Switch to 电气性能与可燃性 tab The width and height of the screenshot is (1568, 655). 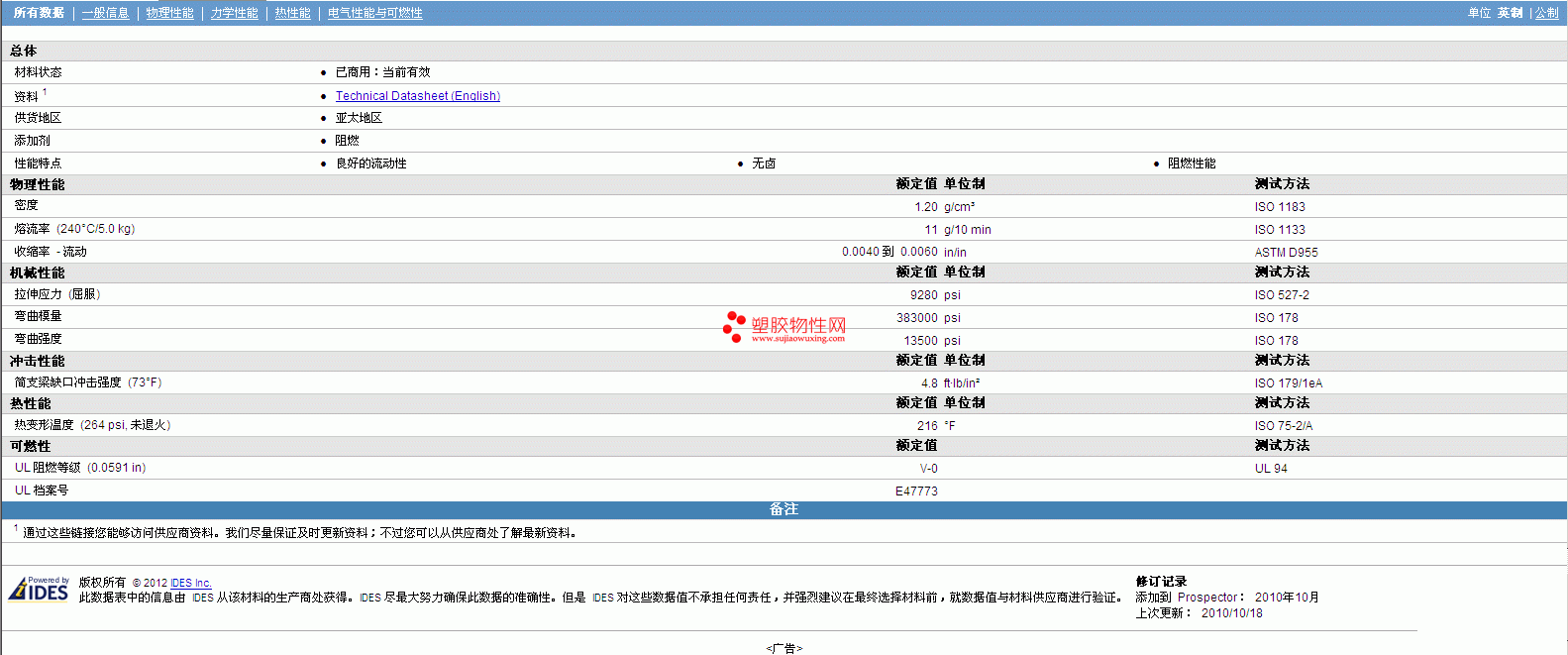(374, 13)
